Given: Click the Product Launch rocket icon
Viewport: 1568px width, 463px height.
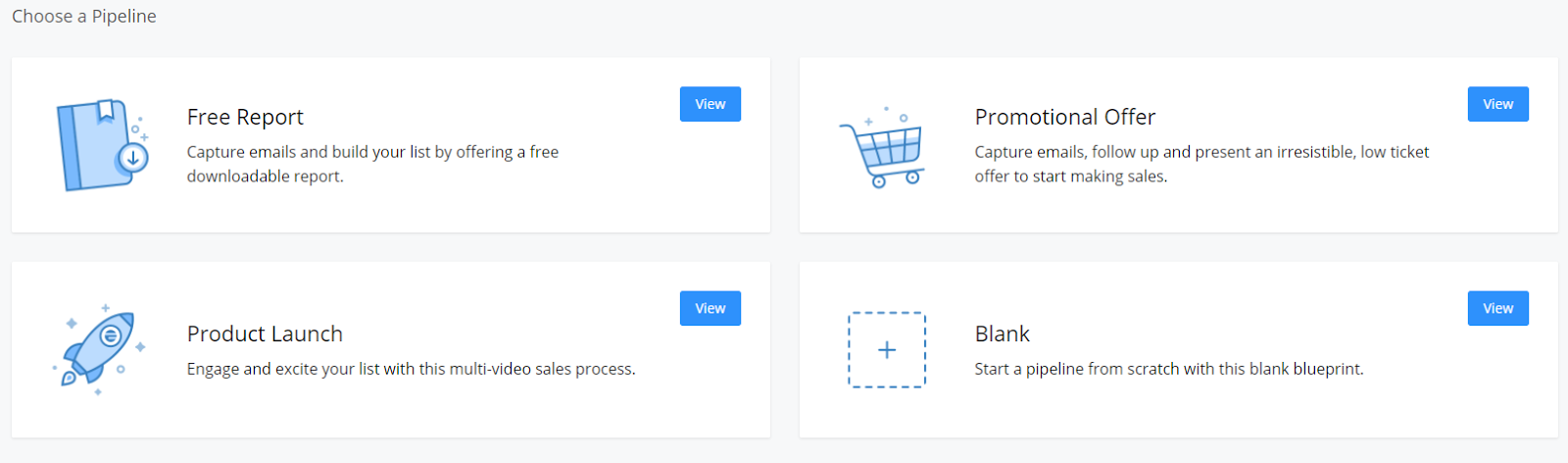Looking at the screenshot, I should pos(99,348).
